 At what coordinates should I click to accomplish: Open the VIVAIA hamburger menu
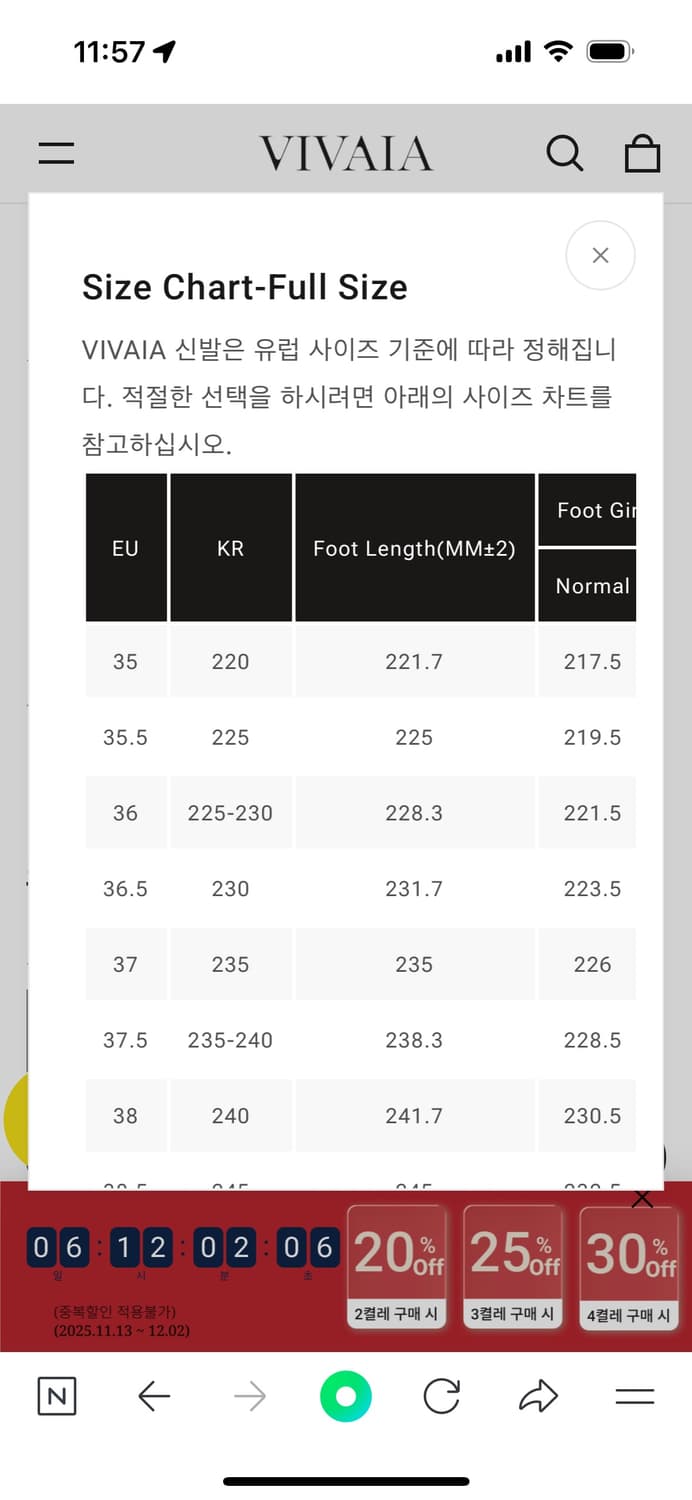(56, 153)
